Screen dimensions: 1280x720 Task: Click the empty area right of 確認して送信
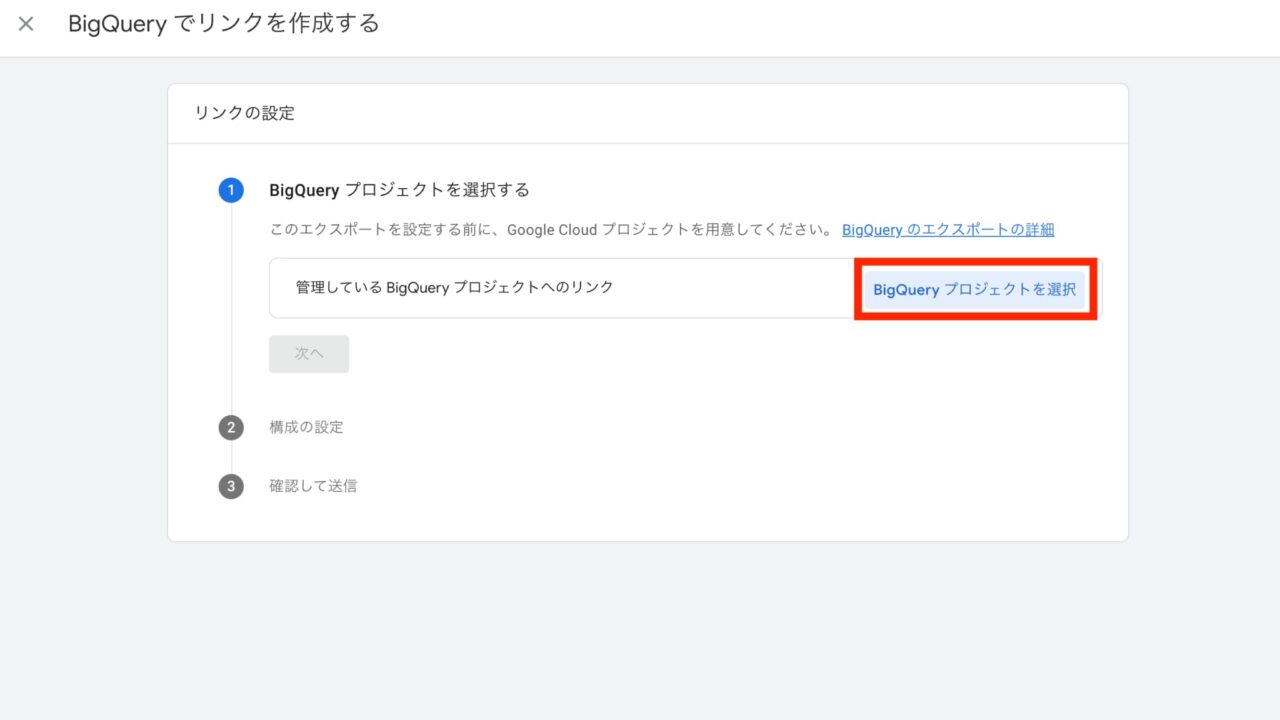pyautogui.click(x=700, y=486)
